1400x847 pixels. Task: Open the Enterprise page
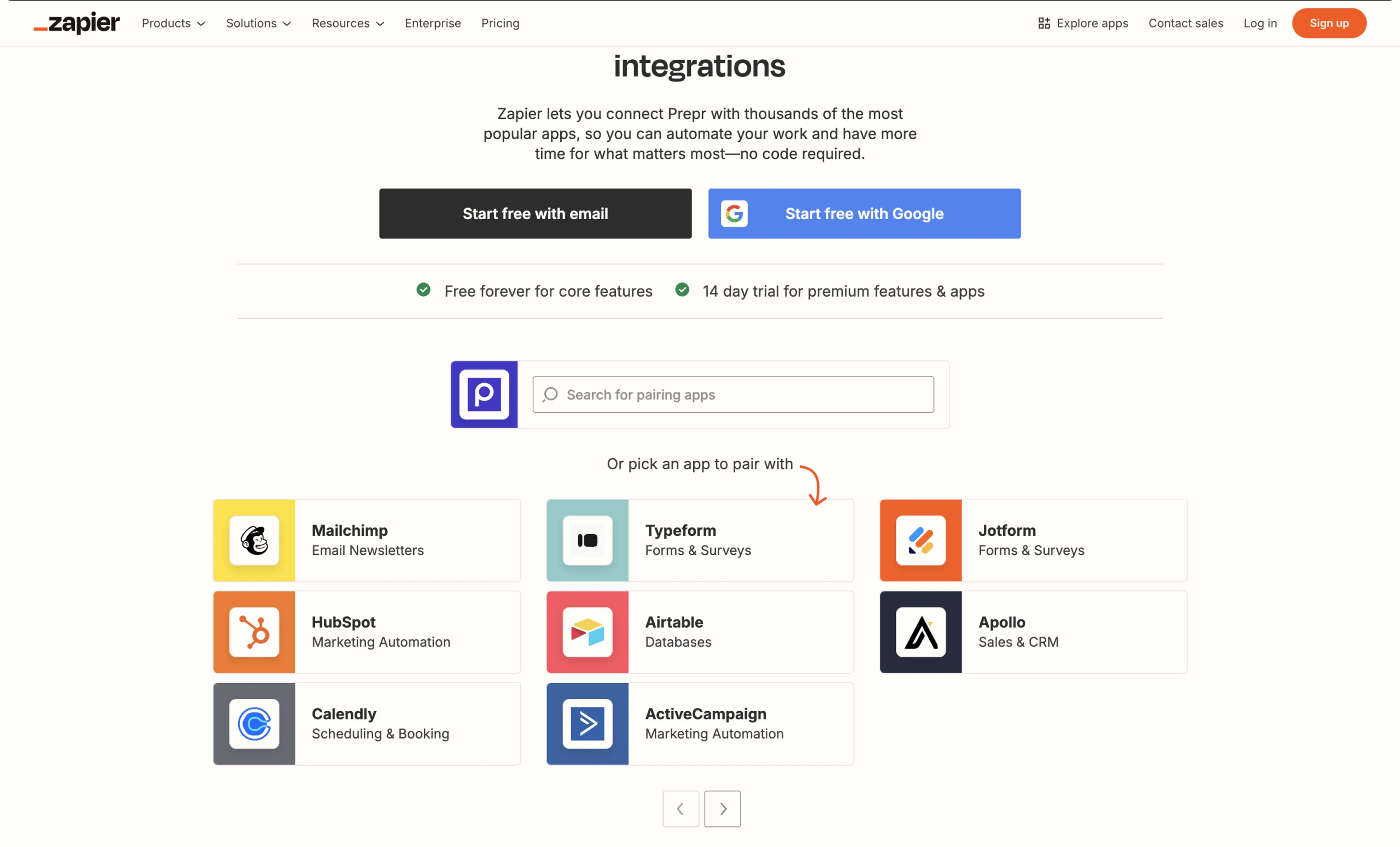(433, 23)
